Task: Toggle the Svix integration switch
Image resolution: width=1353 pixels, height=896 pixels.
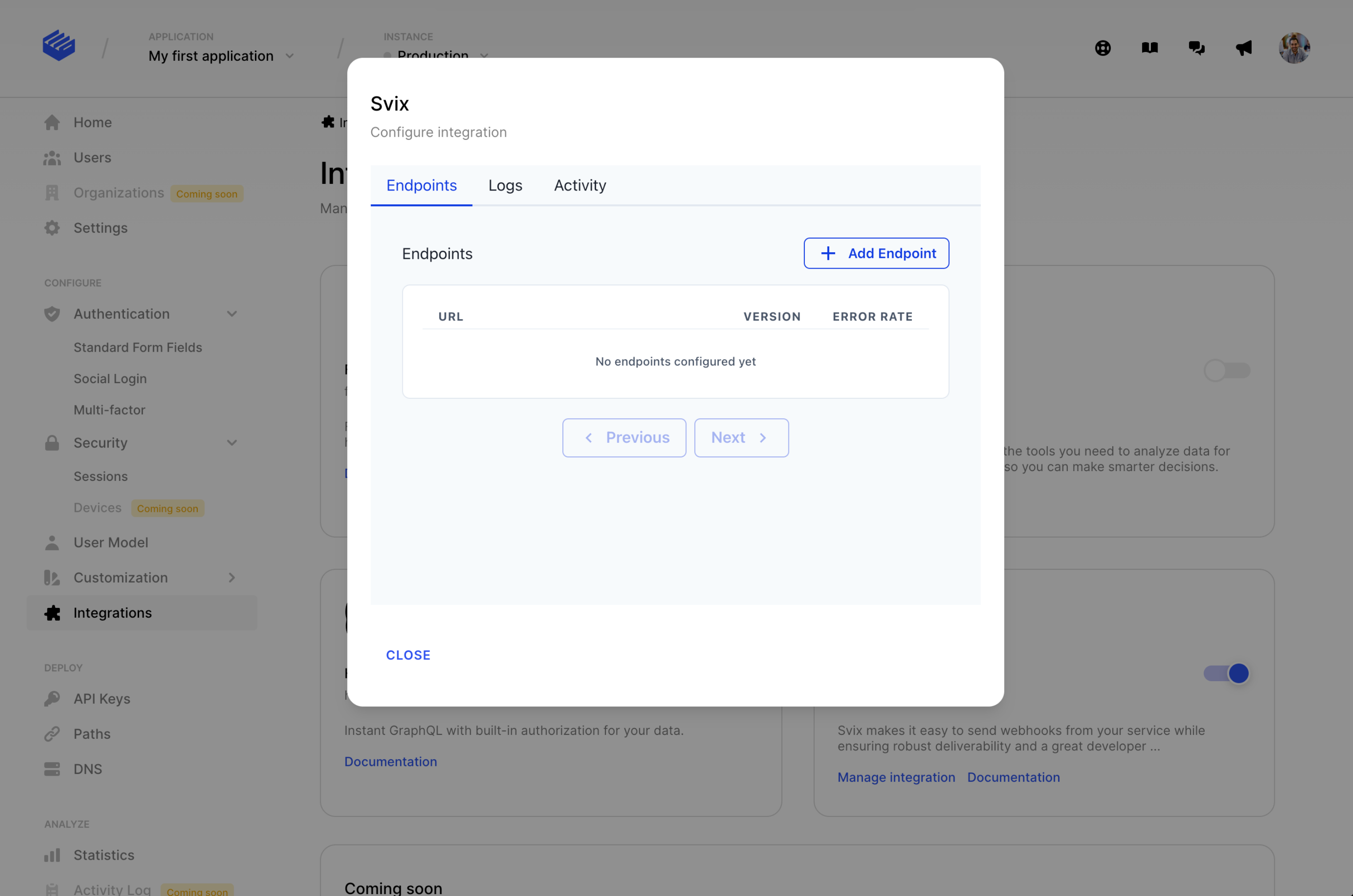Action: tap(1227, 673)
